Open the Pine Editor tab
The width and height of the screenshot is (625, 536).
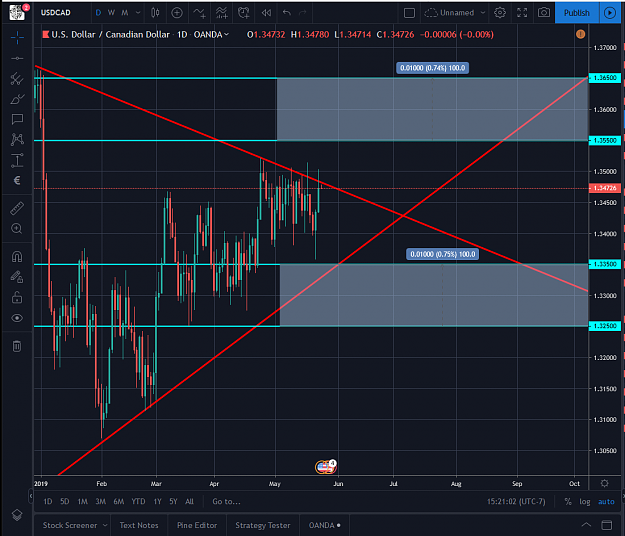click(x=197, y=525)
